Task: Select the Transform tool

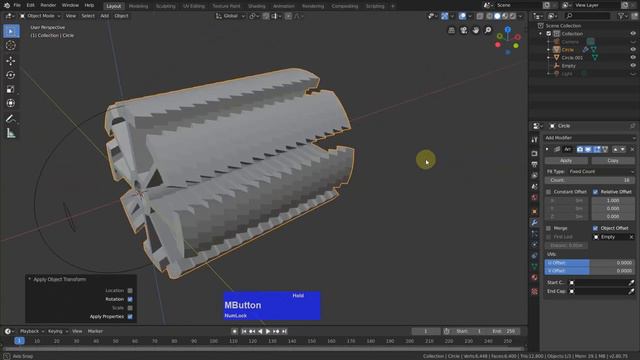Action: (11, 103)
